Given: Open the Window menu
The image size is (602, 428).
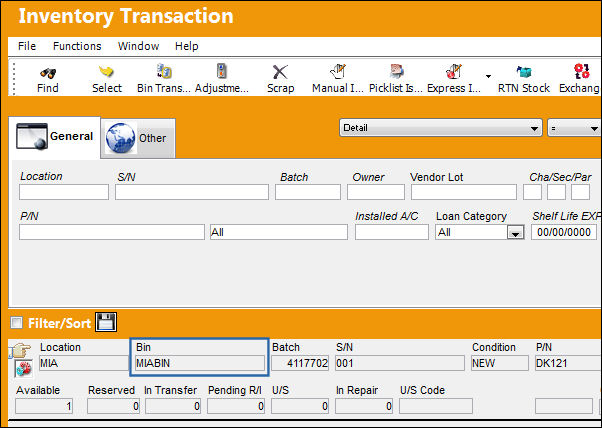Looking at the screenshot, I should [139, 46].
